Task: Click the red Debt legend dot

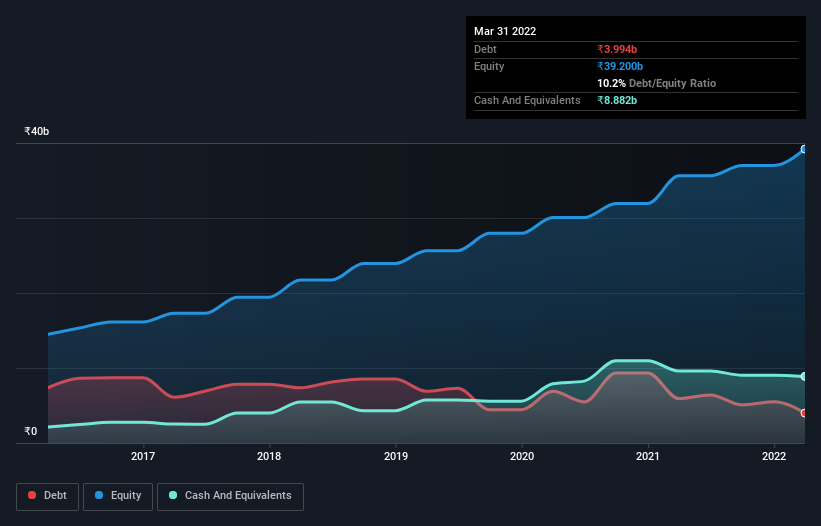Action: click(x=32, y=495)
